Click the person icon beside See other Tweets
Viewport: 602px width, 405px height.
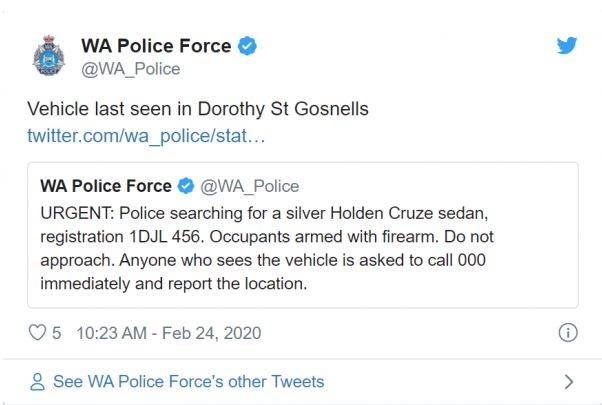click(x=37, y=382)
